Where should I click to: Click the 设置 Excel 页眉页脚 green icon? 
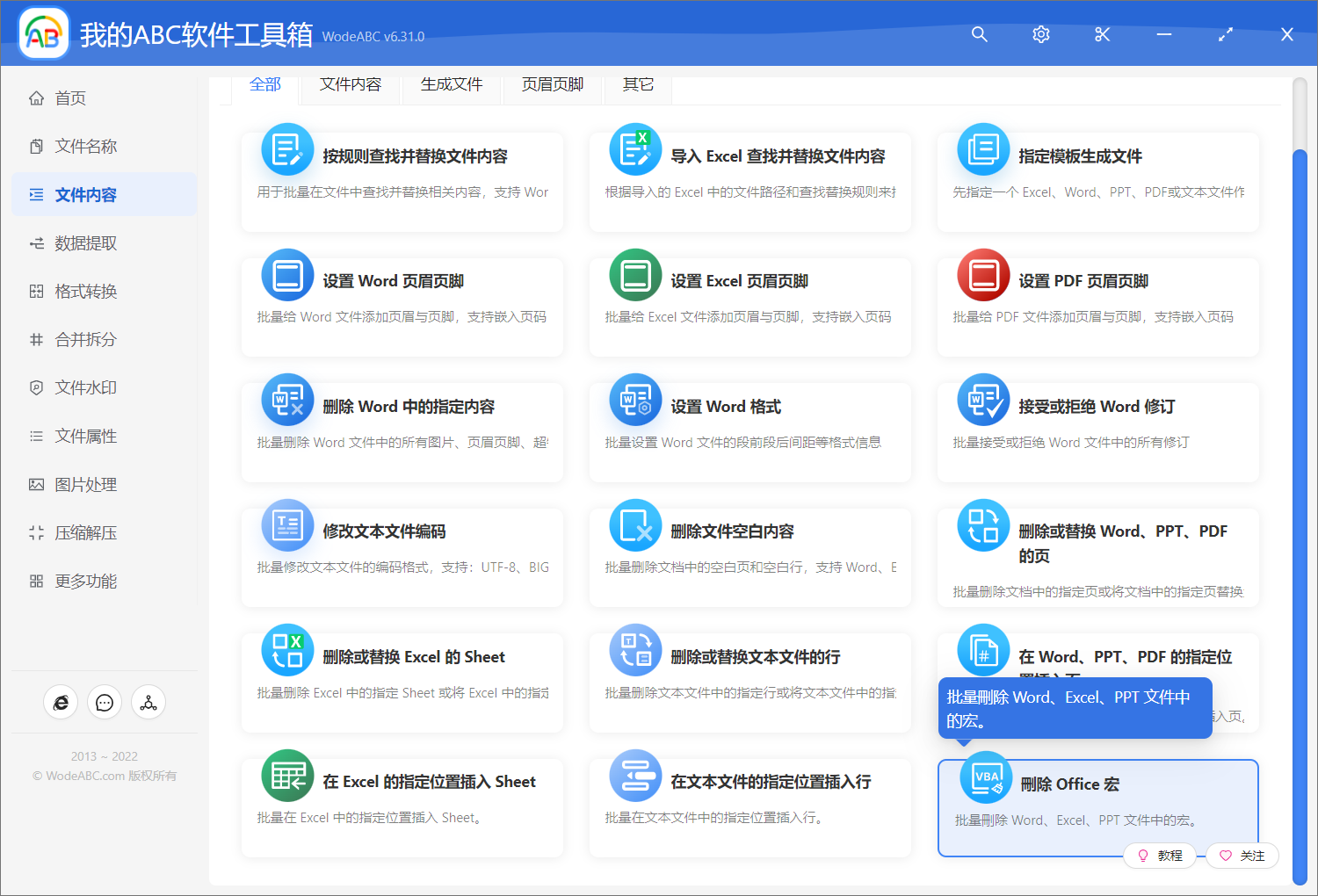pos(635,275)
